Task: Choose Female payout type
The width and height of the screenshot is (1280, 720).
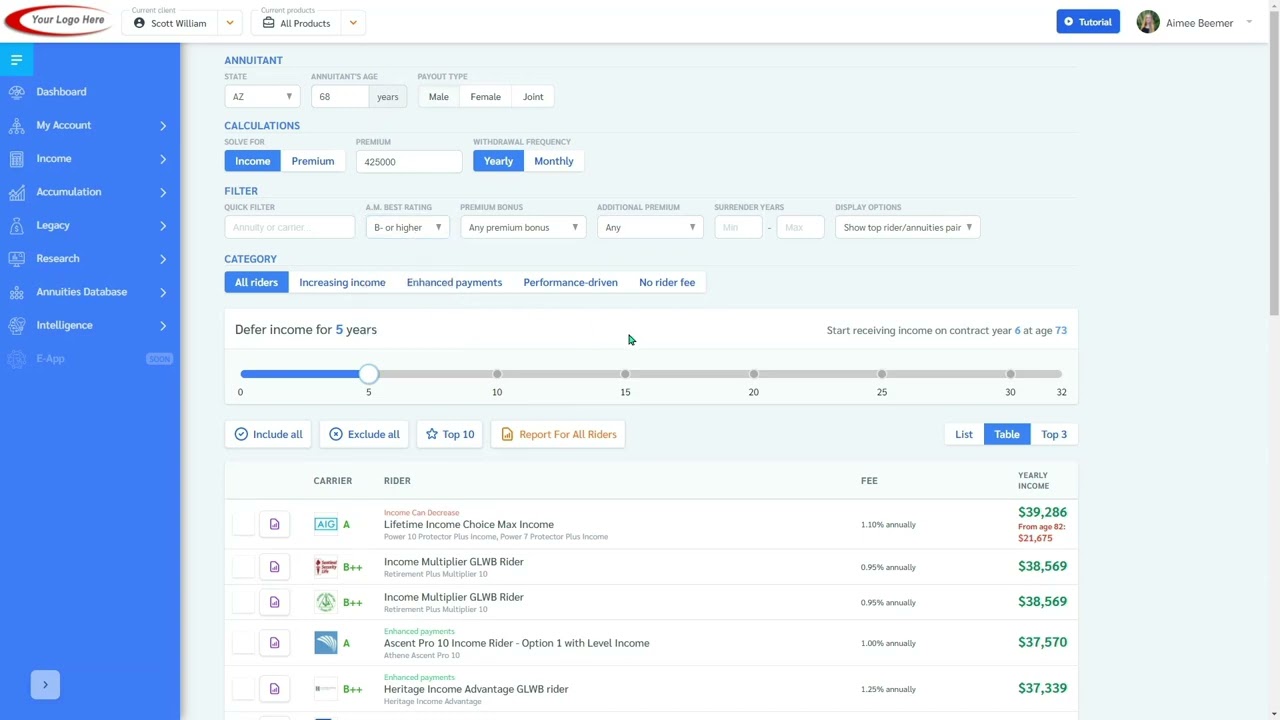Action: point(485,97)
